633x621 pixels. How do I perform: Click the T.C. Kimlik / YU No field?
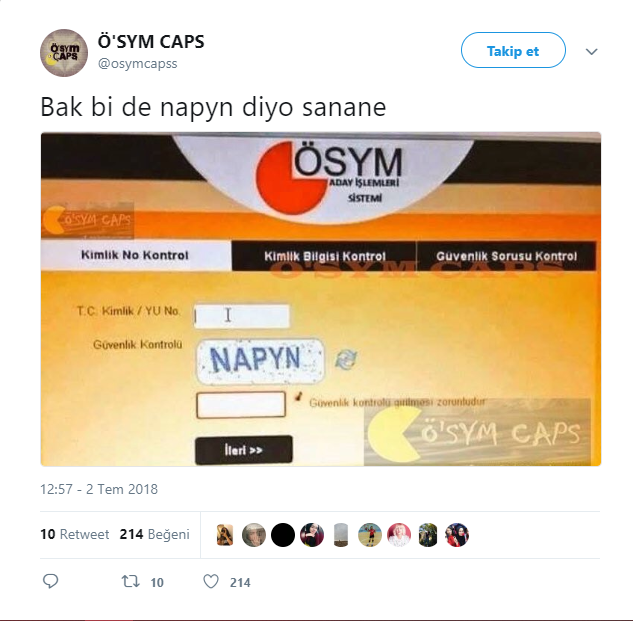pos(242,316)
